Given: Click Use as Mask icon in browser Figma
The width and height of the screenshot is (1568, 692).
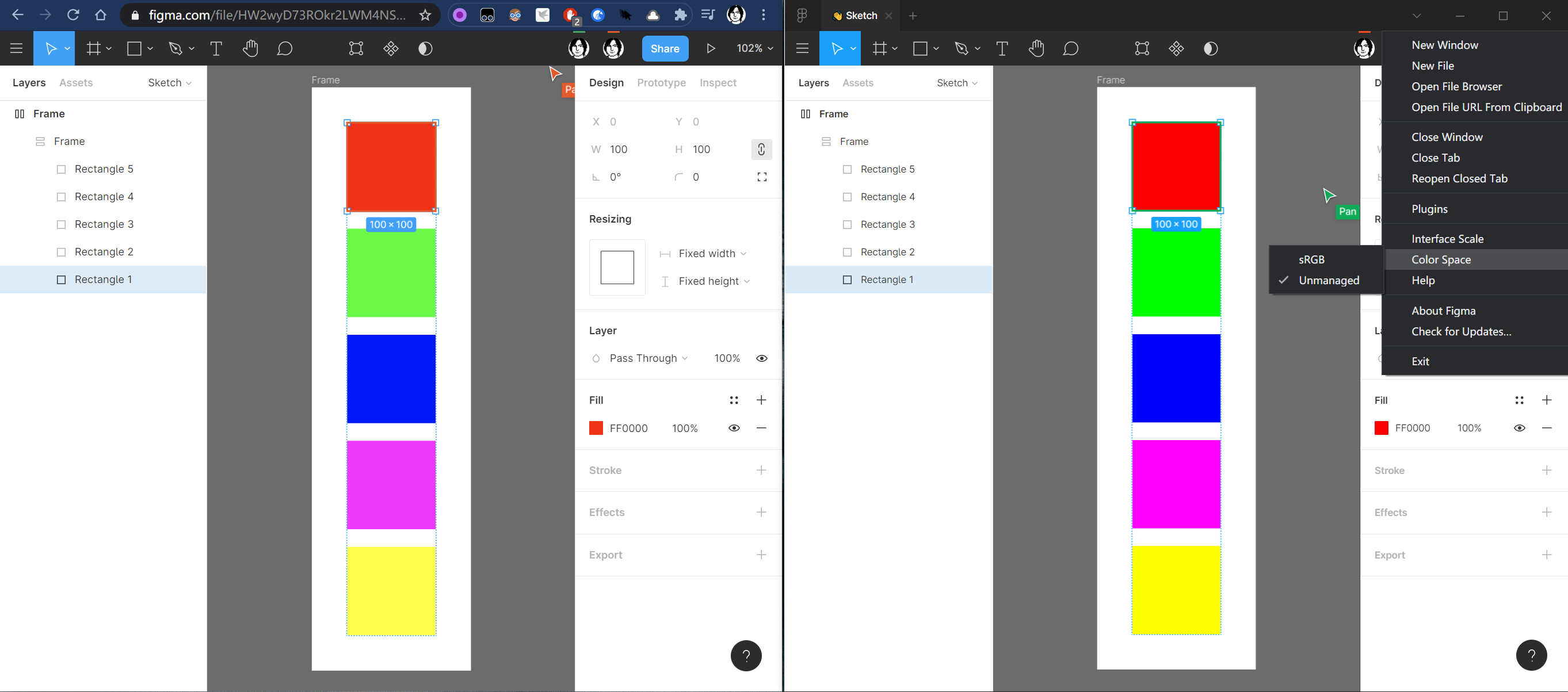Looking at the screenshot, I should pyautogui.click(x=425, y=48).
